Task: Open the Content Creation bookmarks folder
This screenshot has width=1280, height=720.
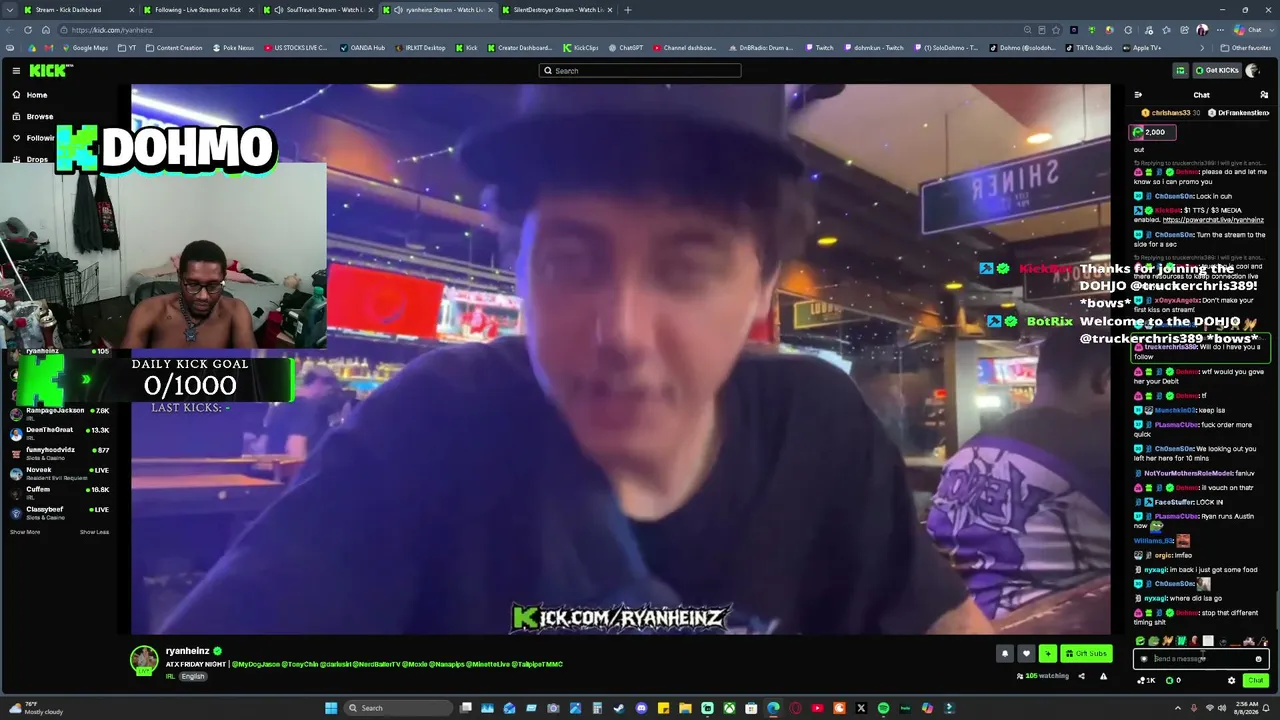Action: [174, 48]
